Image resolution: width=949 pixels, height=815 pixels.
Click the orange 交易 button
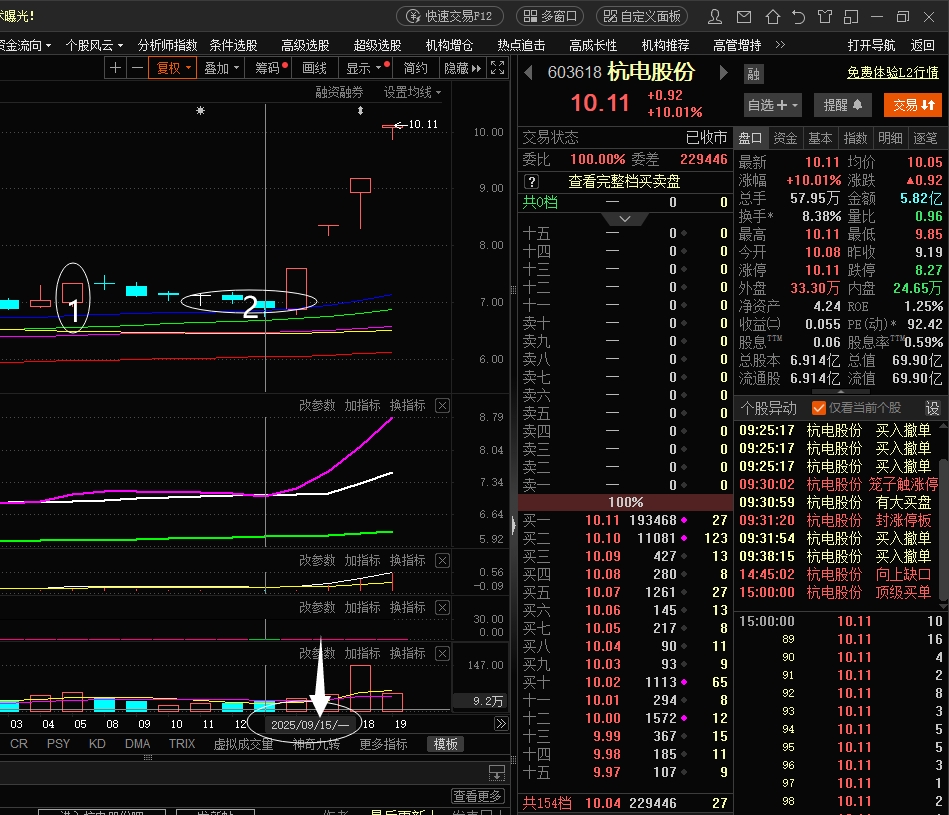(x=913, y=105)
